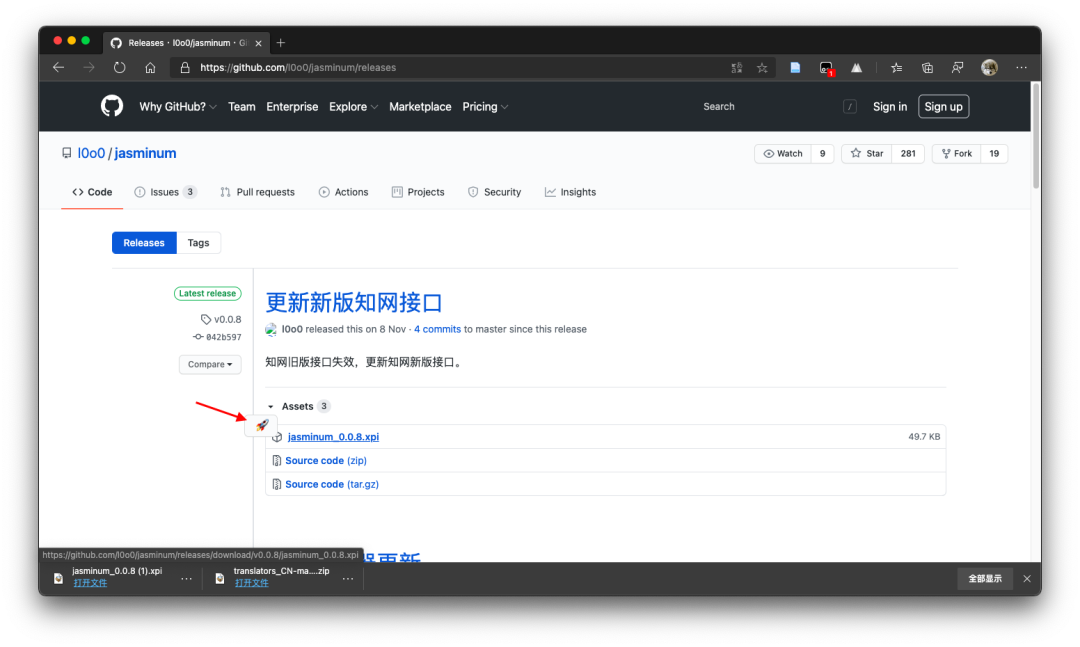Open options for jasminum_0.0.8 (1).xpi download
1080x647 pixels.
[187, 579]
